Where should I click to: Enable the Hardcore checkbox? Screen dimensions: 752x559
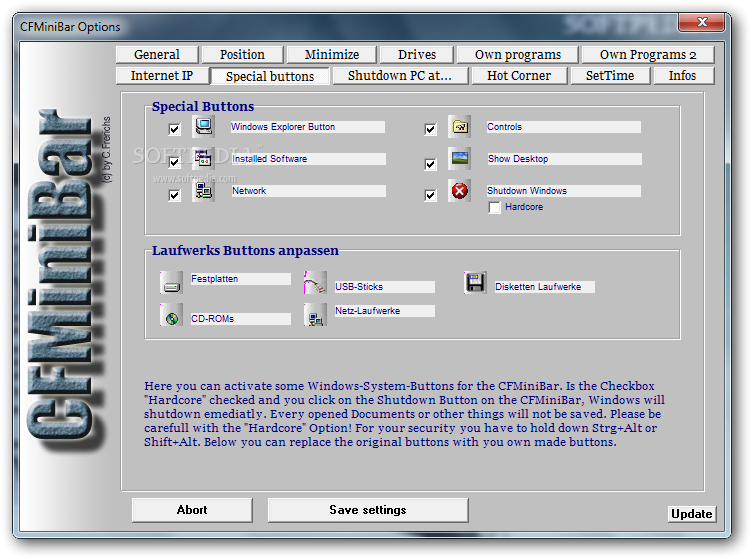pyautogui.click(x=494, y=208)
